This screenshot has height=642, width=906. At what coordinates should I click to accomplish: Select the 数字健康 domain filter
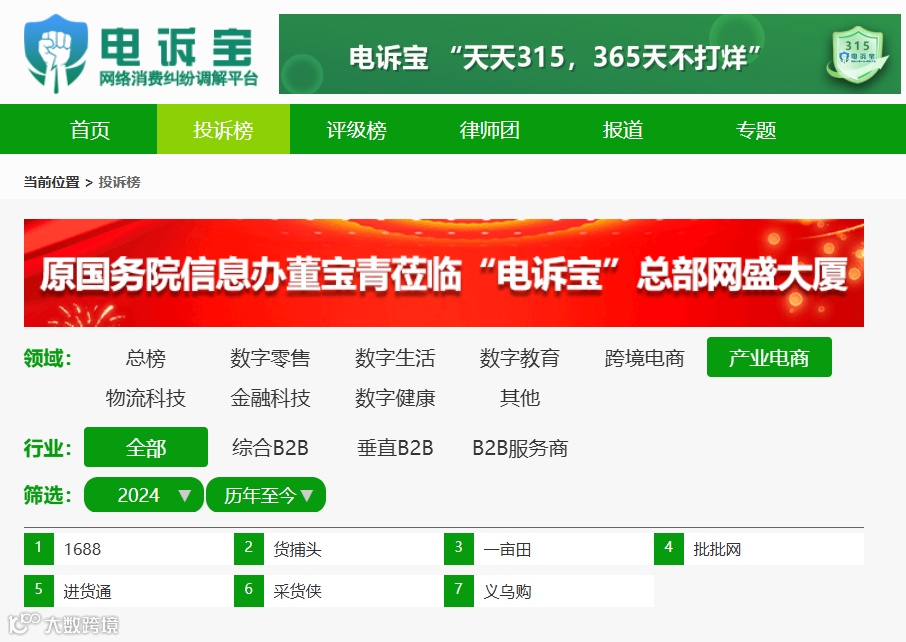pyautogui.click(x=395, y=398)
